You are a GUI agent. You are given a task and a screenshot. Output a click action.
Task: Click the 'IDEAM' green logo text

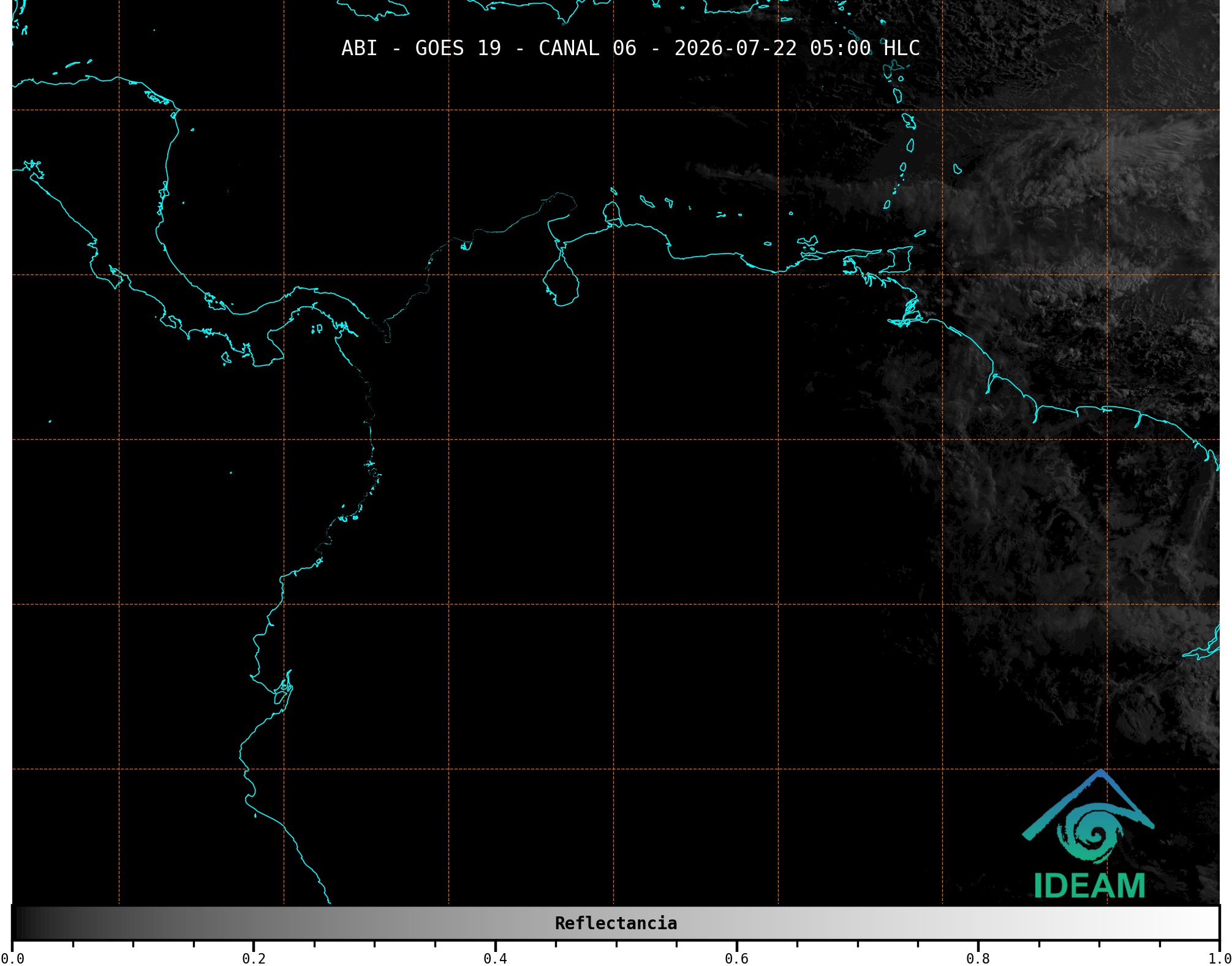[x=1089, y=886]
